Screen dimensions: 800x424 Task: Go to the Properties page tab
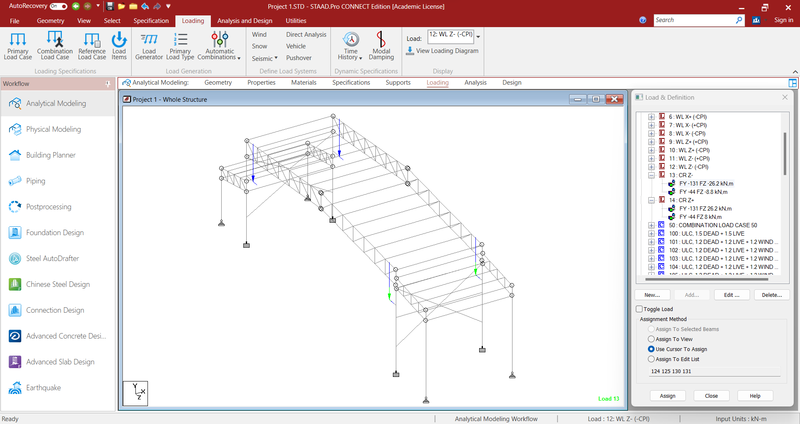tap(261, 83)
